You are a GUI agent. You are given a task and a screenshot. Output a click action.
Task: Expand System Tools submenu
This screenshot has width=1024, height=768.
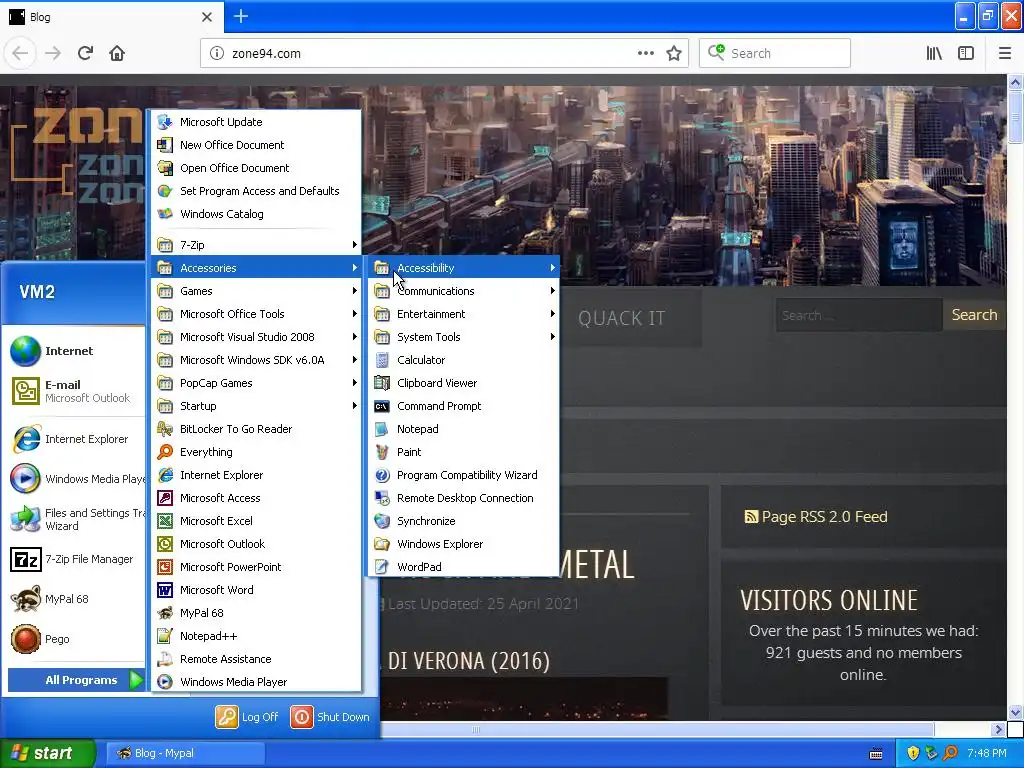(464, 337)
